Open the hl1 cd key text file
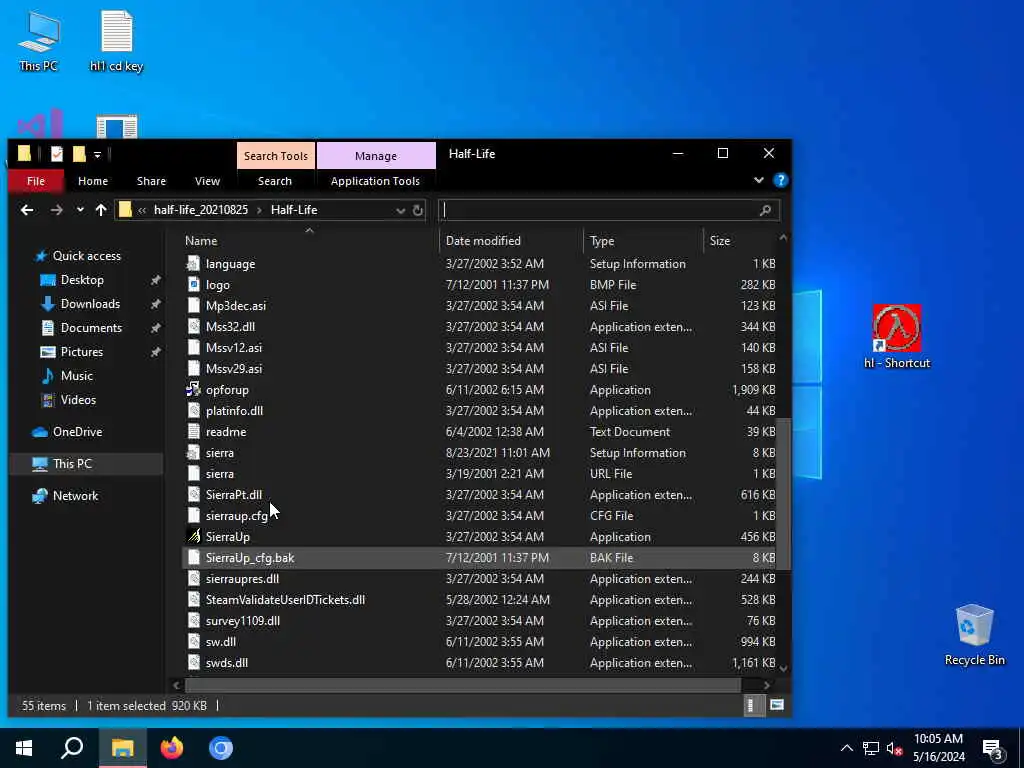1024x768 pixels. 116,41
